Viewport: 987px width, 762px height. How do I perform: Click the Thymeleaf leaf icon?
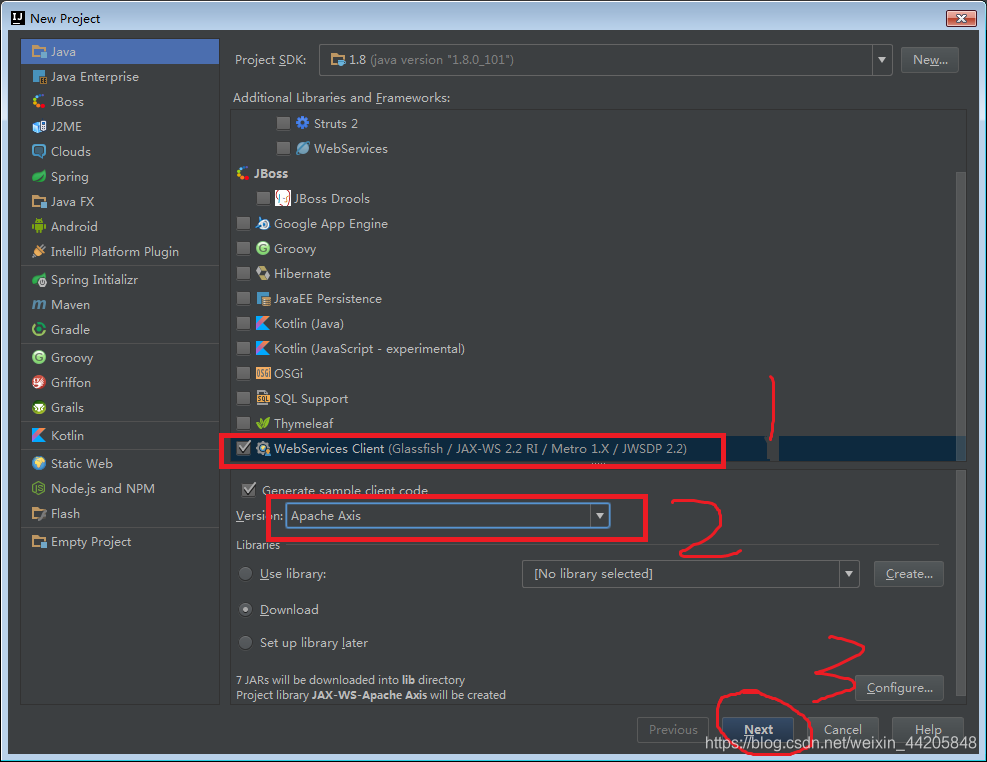point(263,423)
